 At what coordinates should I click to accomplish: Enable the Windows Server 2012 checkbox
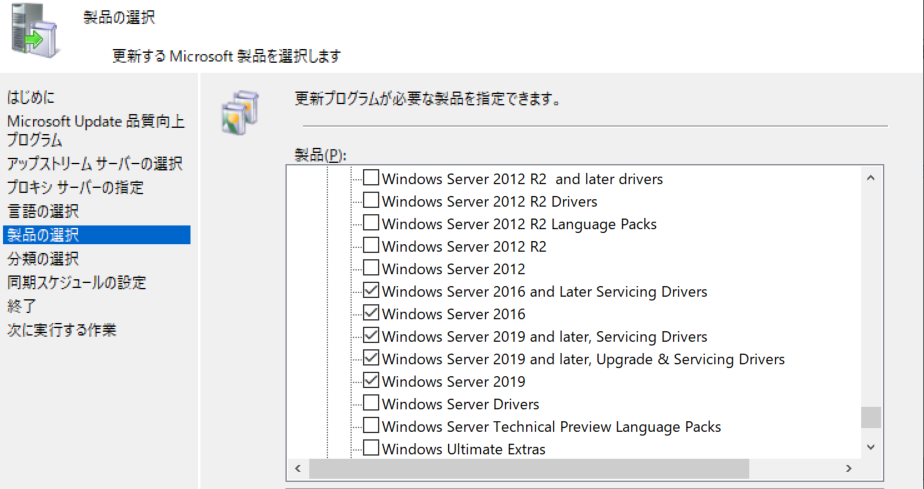click(x=371, y=268)
